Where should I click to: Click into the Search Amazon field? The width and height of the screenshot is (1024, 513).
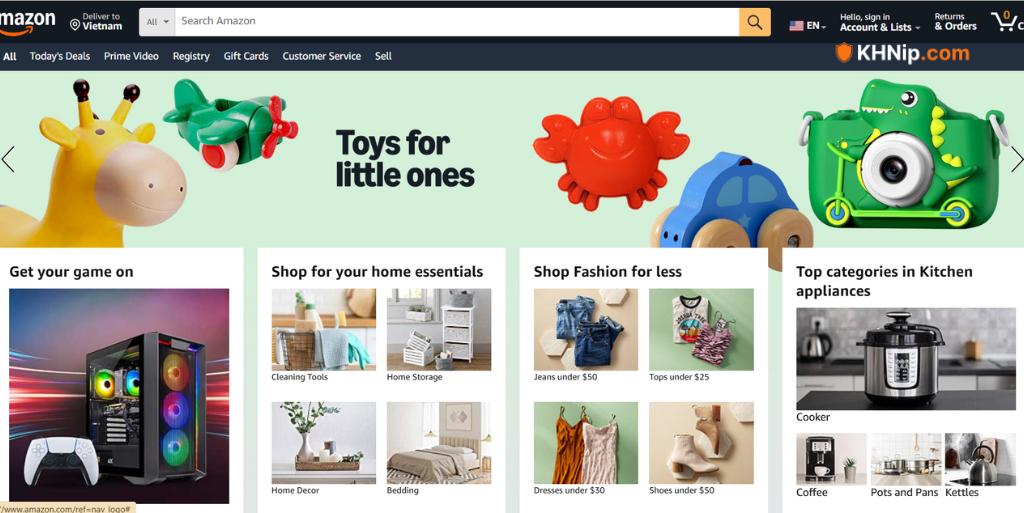coord(456,22)
